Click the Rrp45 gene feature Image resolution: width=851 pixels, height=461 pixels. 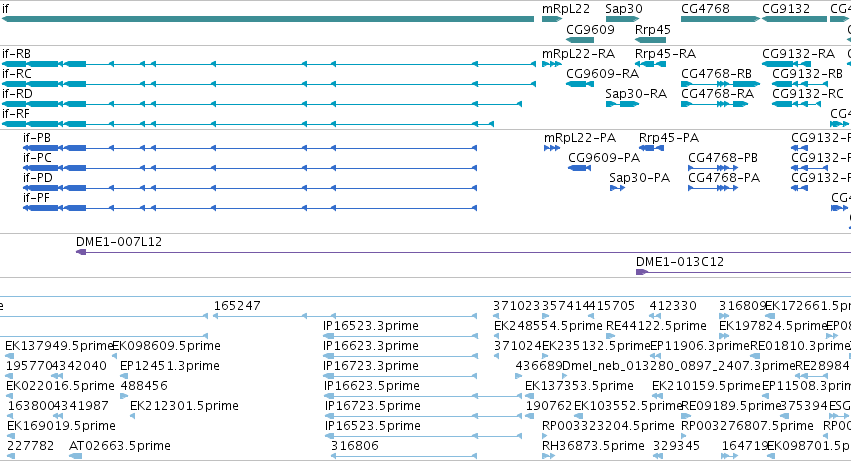click(650, 40)
